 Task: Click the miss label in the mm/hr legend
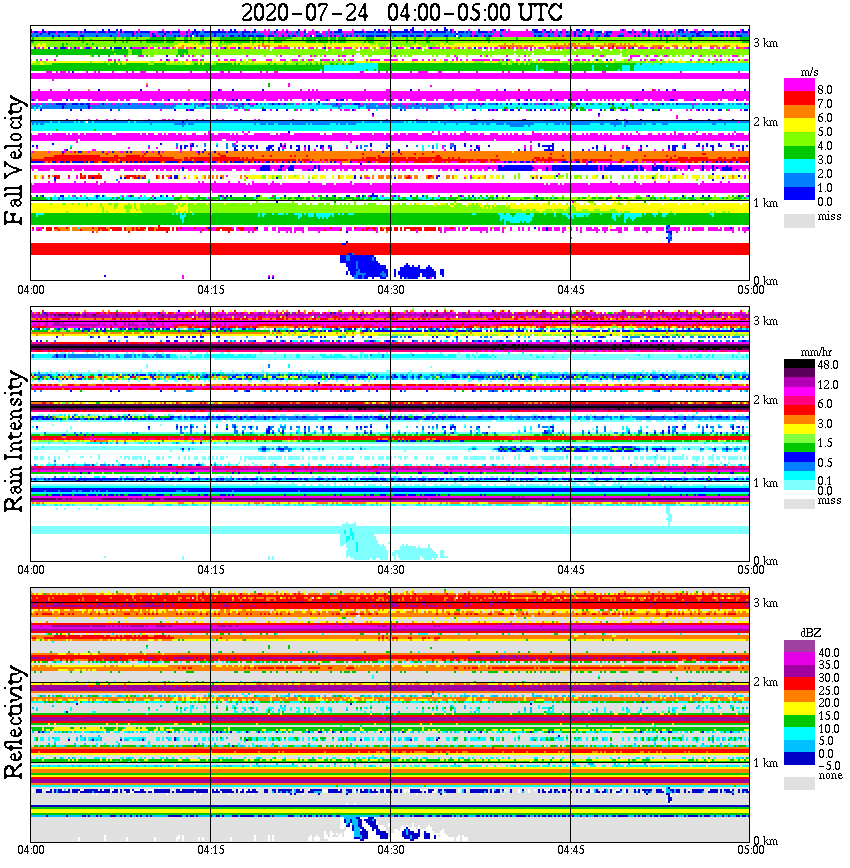click(830, 500)
